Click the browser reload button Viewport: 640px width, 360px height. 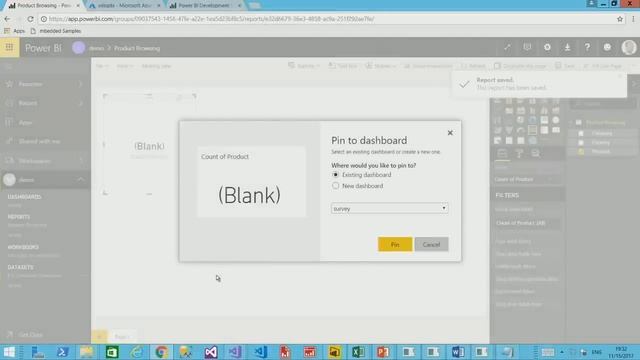click(x=30, y=19)
